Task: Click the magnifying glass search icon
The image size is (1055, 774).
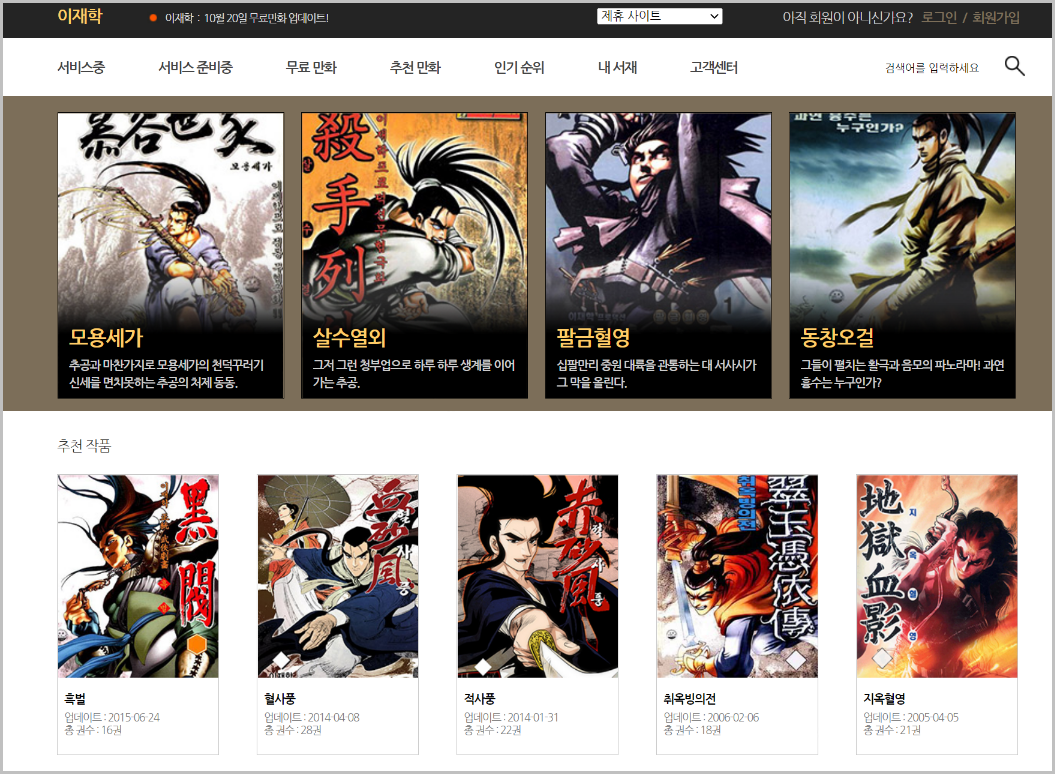Action: tap(1014, 66)
